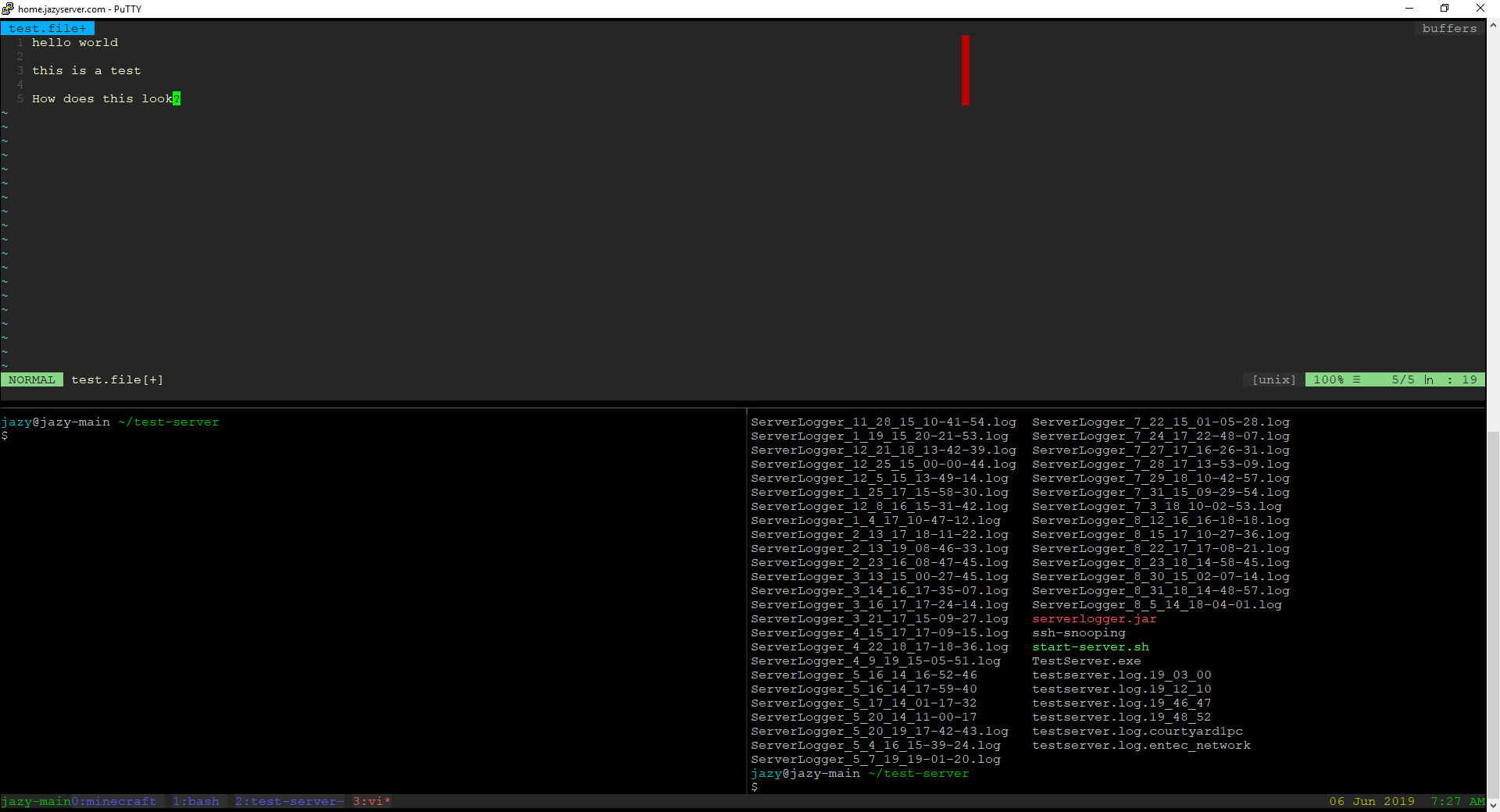Click the PuTTY icon in title bar

tap(8, 9)
